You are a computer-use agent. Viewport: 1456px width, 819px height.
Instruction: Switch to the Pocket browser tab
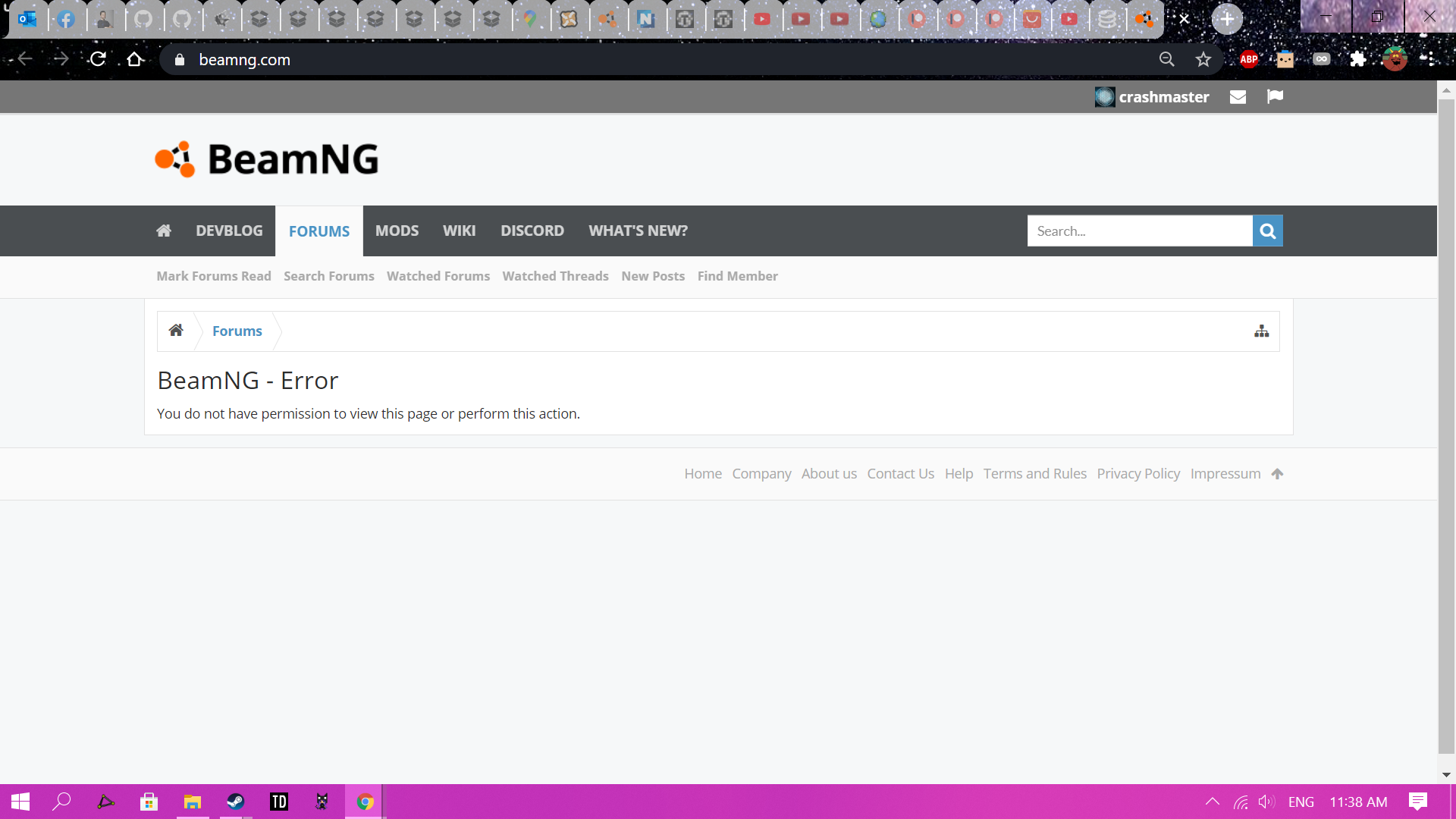pos(1031,19)
